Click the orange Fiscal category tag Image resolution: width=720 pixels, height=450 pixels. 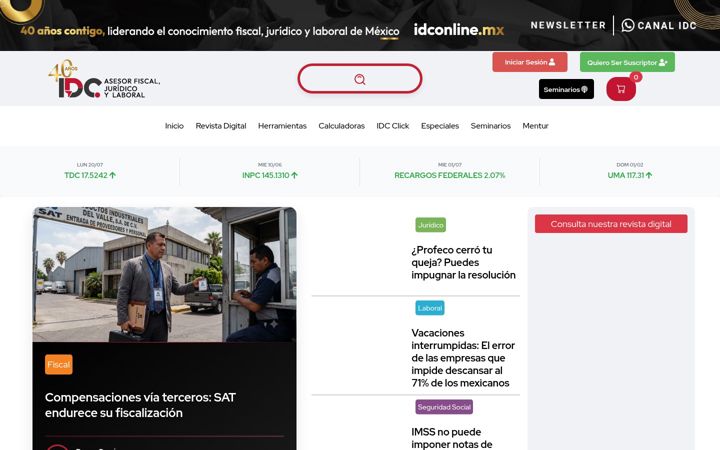[x=59, y=365]
